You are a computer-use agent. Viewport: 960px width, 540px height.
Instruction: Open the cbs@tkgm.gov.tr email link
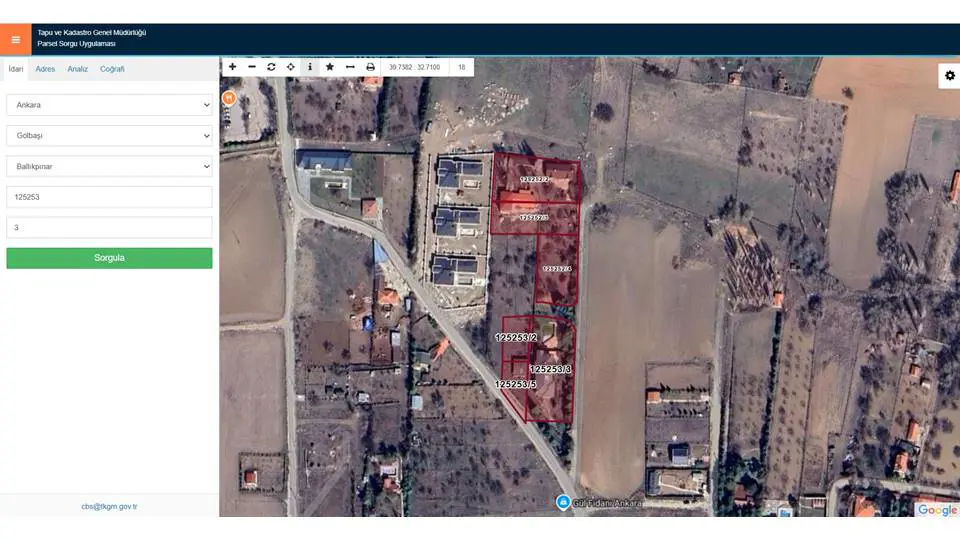[x=110, y=507]
